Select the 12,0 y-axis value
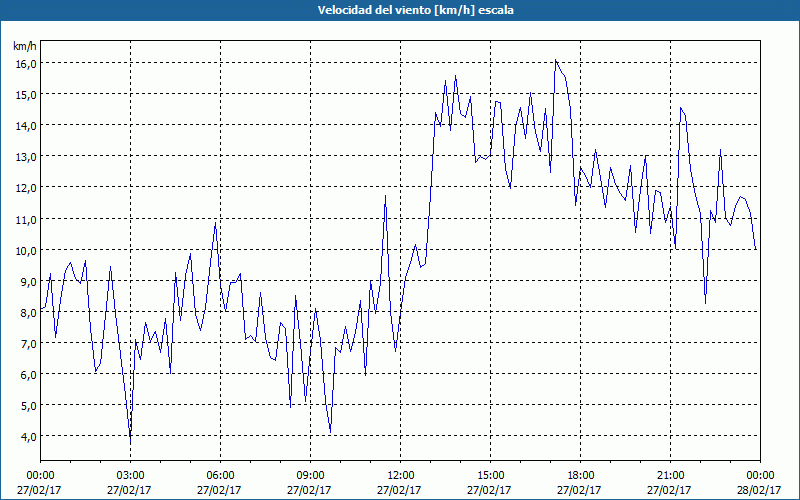Viewport: 800px width, 500px height. click(x=26, y=188)
